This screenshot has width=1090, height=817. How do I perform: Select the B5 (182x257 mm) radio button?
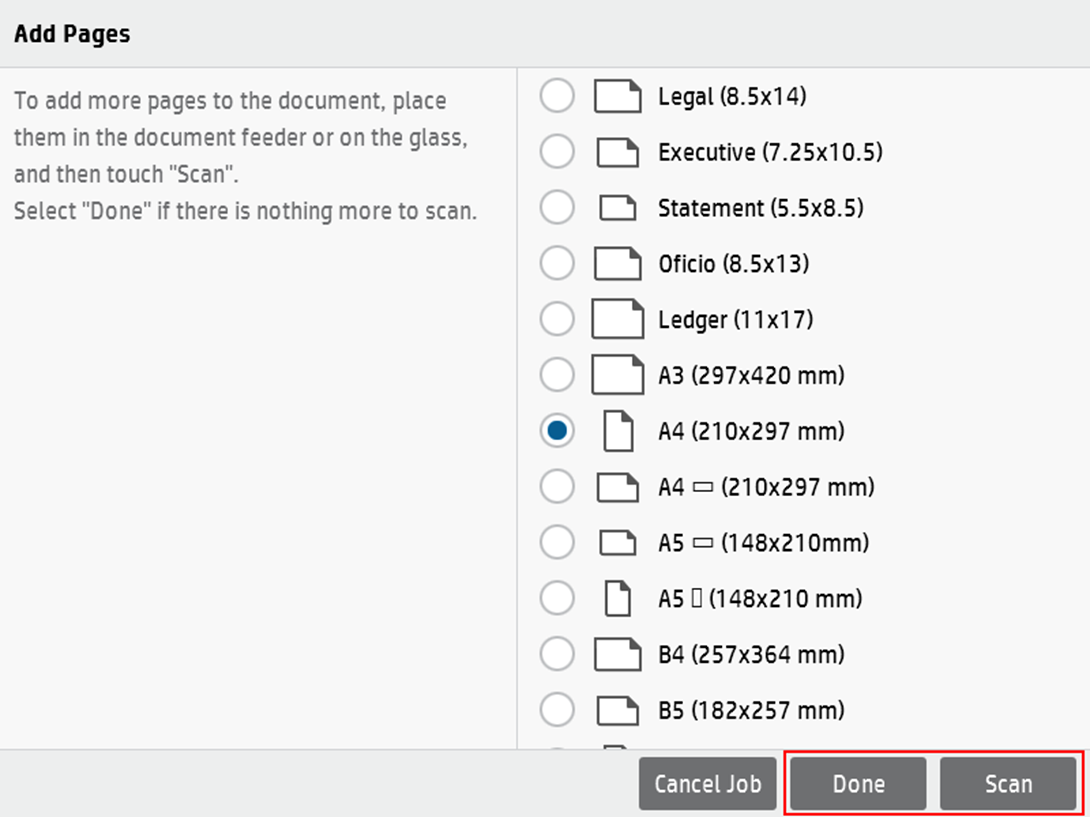[x=557, y=711]
